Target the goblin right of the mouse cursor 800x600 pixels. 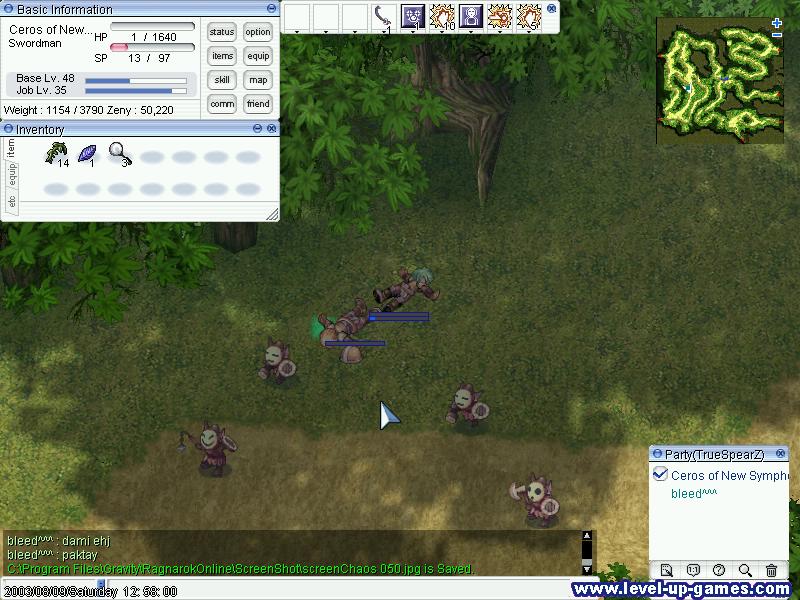click(x=468, y=406)
